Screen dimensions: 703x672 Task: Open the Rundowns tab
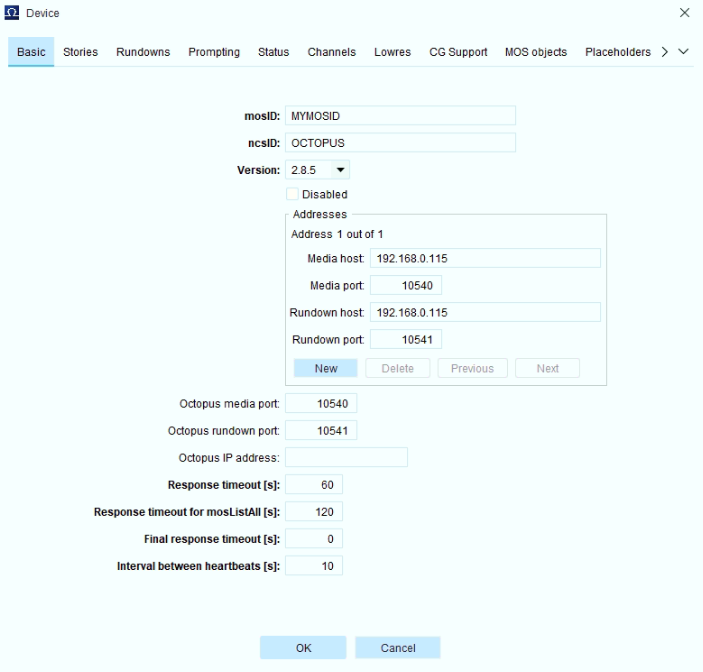tap(143, 52)
